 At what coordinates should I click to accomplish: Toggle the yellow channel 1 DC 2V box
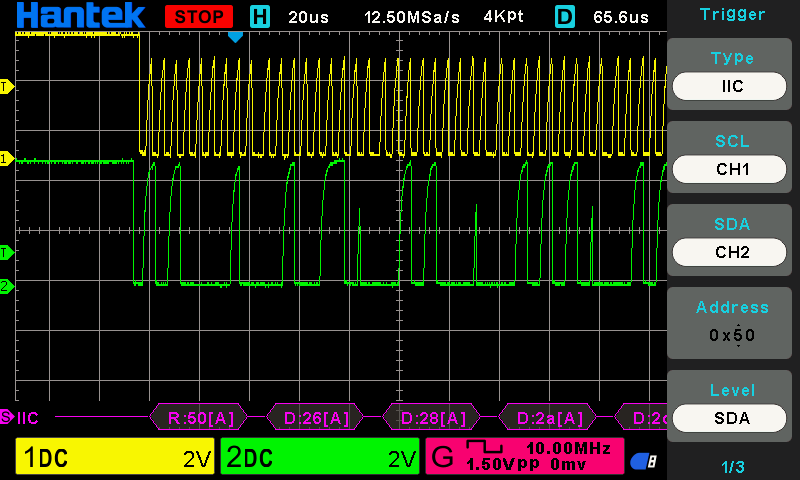click(x=115, y=458)
